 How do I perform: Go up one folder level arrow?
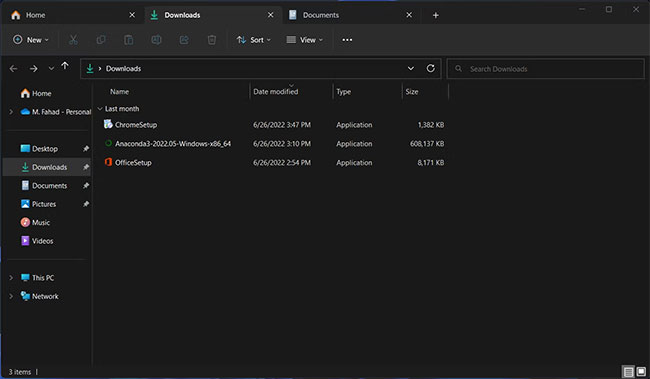click(65, 66)
